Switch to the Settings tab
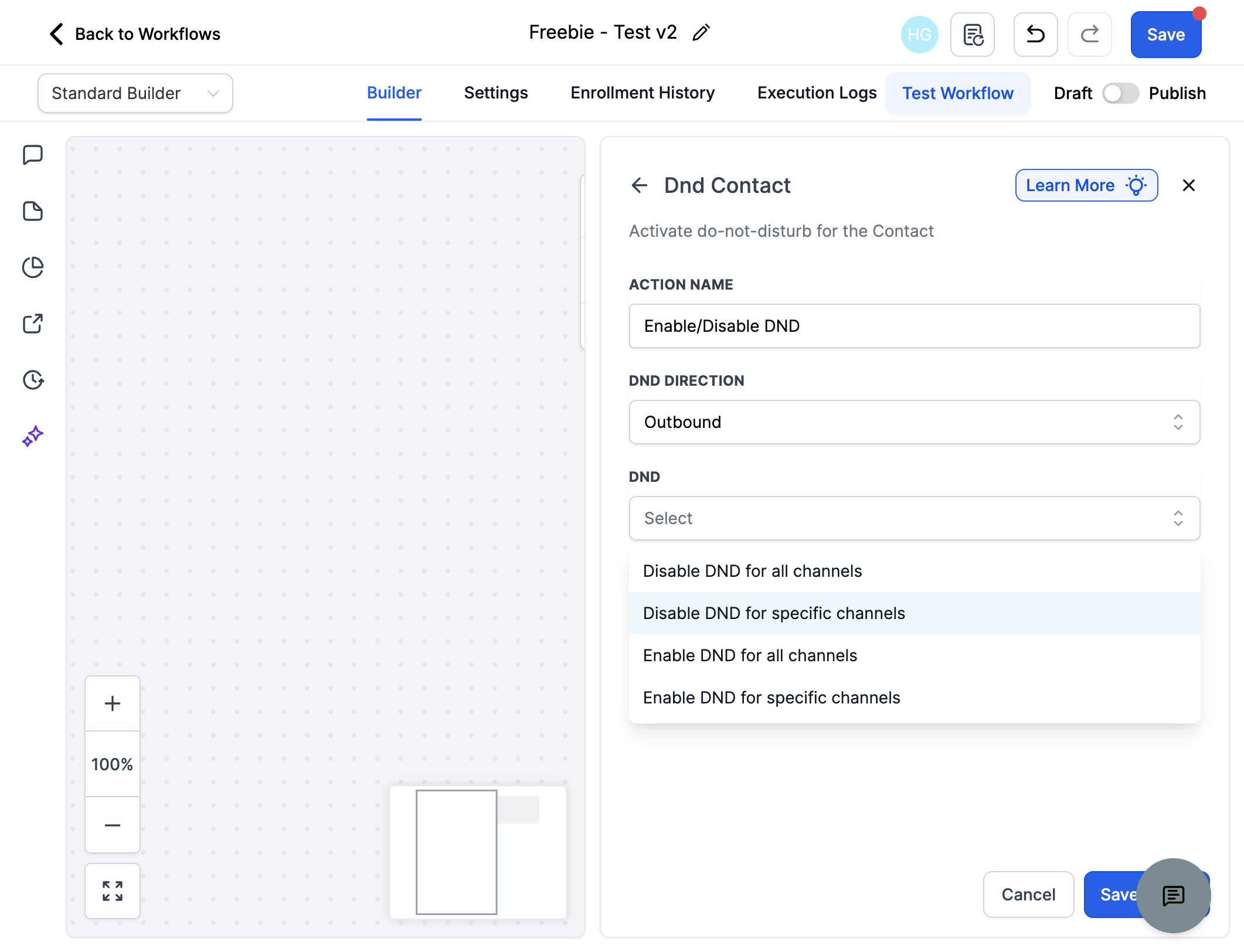The width and height of the screenshot is (1244, 952). pyautogui.click(x=496, y=93)
